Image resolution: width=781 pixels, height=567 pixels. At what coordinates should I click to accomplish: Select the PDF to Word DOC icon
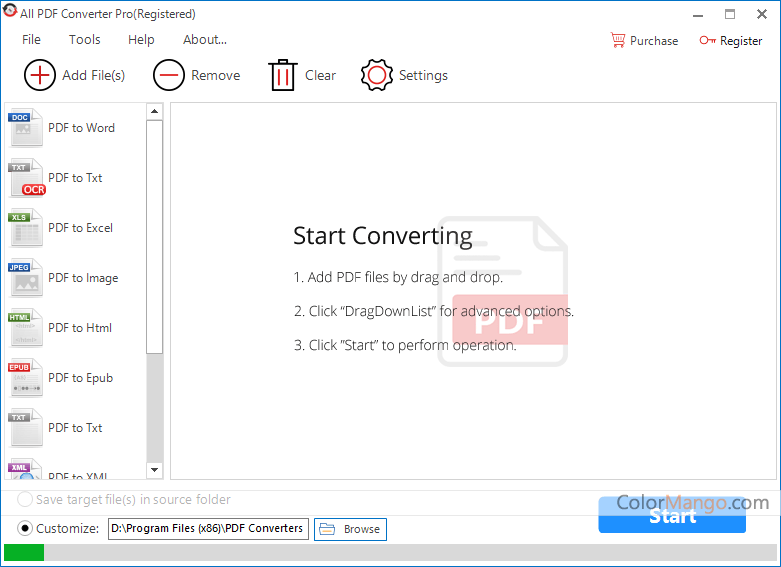click(25, 128)
